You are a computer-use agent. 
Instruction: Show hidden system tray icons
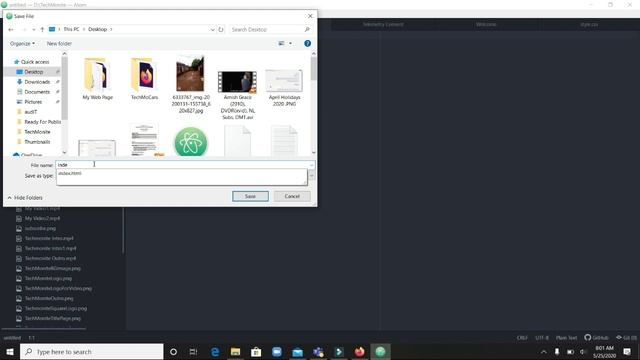point(544,351)
